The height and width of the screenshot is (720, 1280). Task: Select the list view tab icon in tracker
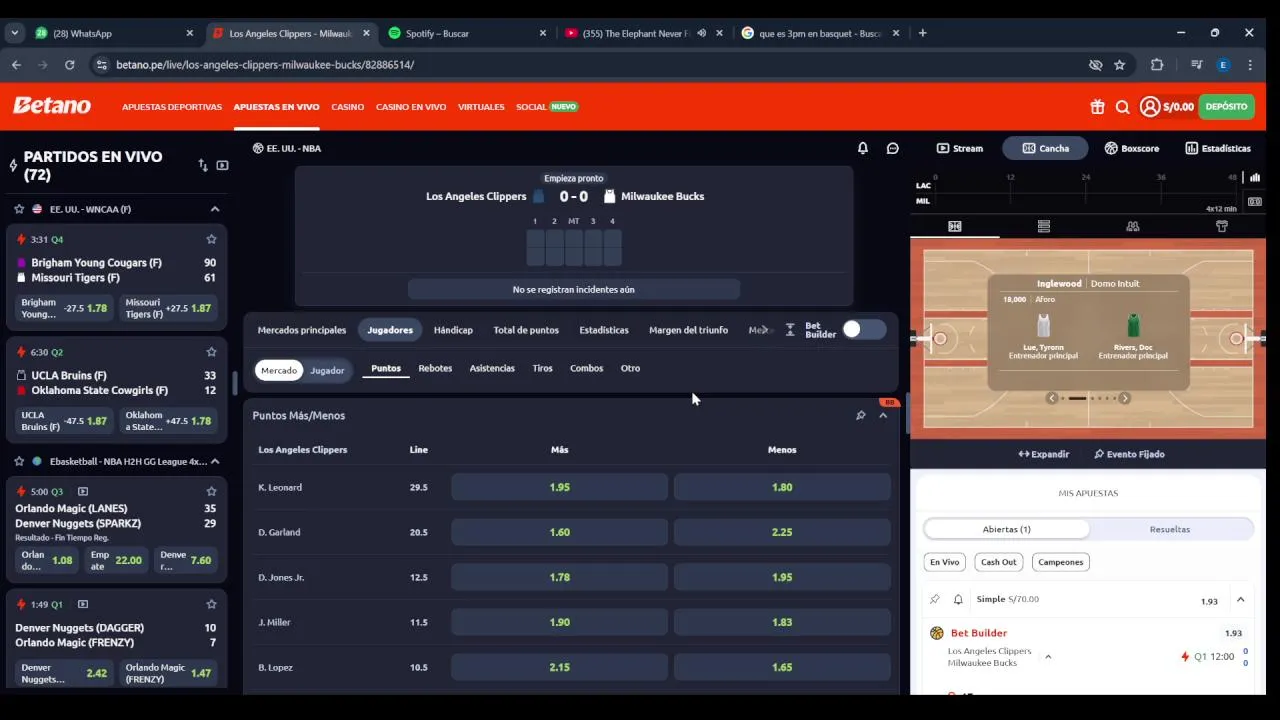pyautogui.click(x=1043, y=226)
